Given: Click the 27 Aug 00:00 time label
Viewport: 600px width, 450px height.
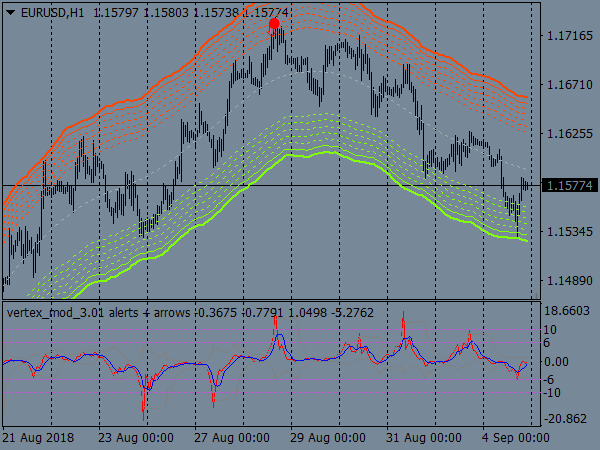Looking at the screenshot, I should [233, 438].
